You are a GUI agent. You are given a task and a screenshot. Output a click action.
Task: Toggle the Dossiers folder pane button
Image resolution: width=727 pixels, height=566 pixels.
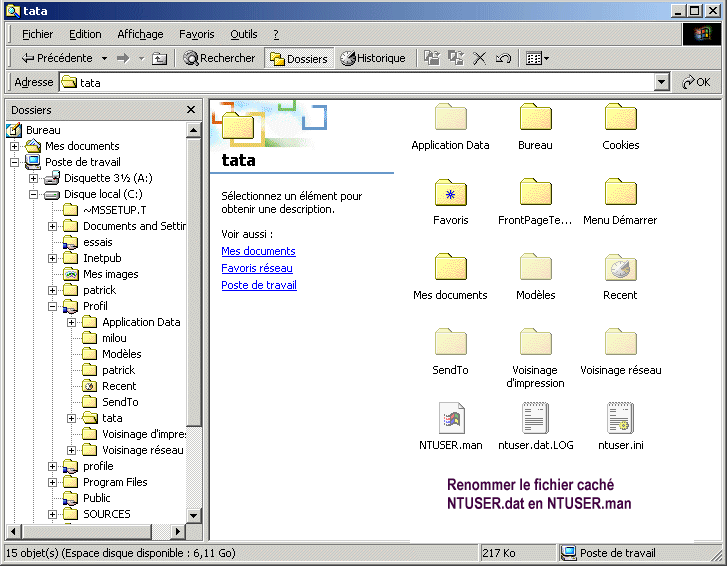coord(298,58)
